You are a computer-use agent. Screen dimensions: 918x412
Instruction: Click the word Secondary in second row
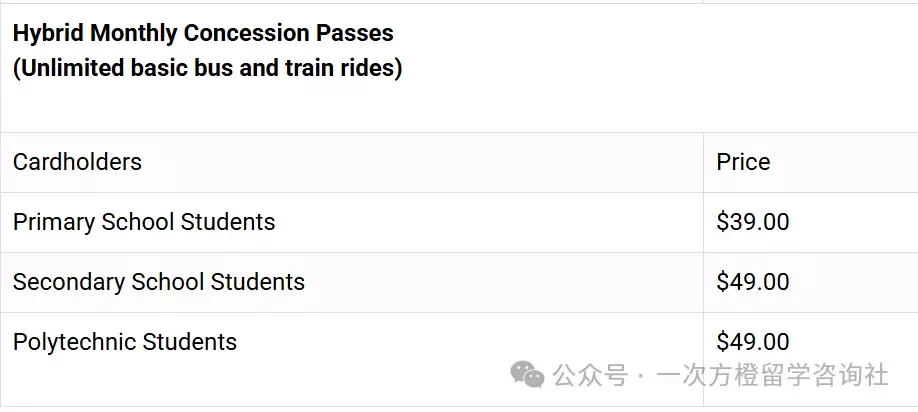coord(69,282)
